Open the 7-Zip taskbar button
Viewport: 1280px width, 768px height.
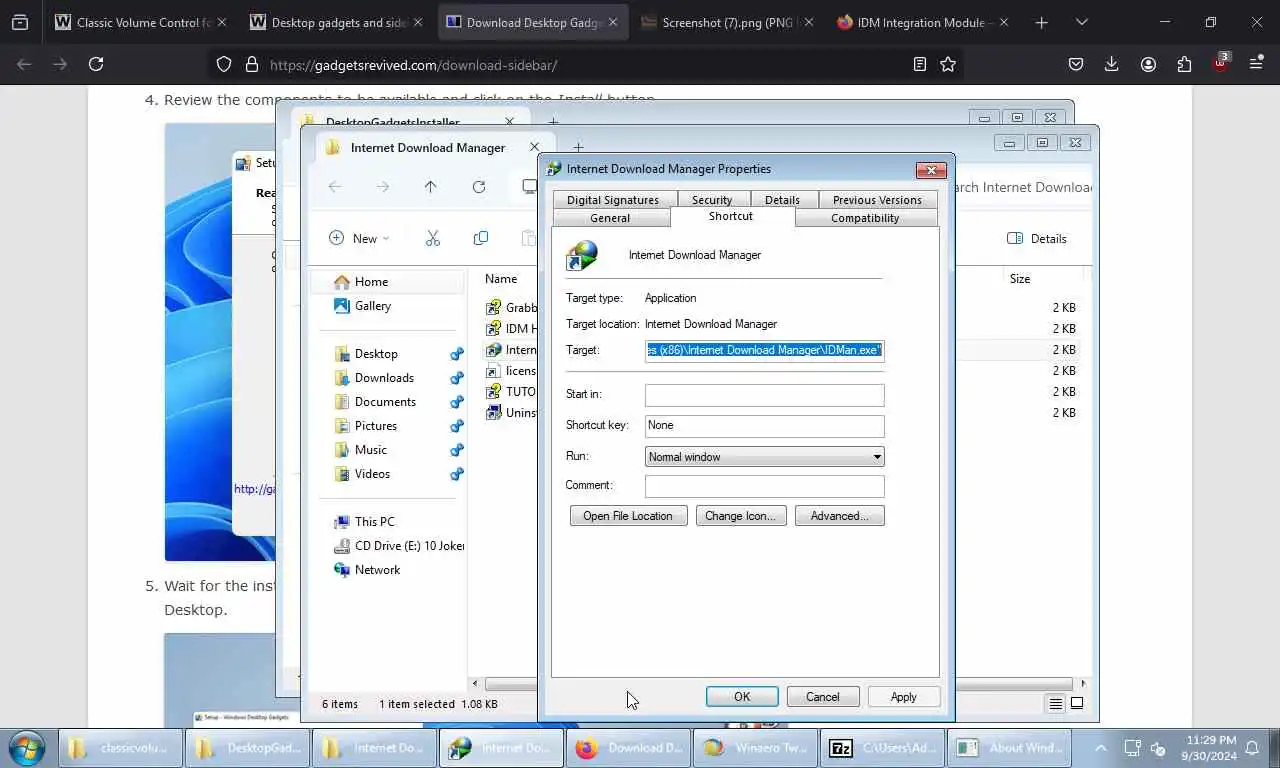(880, 747)
